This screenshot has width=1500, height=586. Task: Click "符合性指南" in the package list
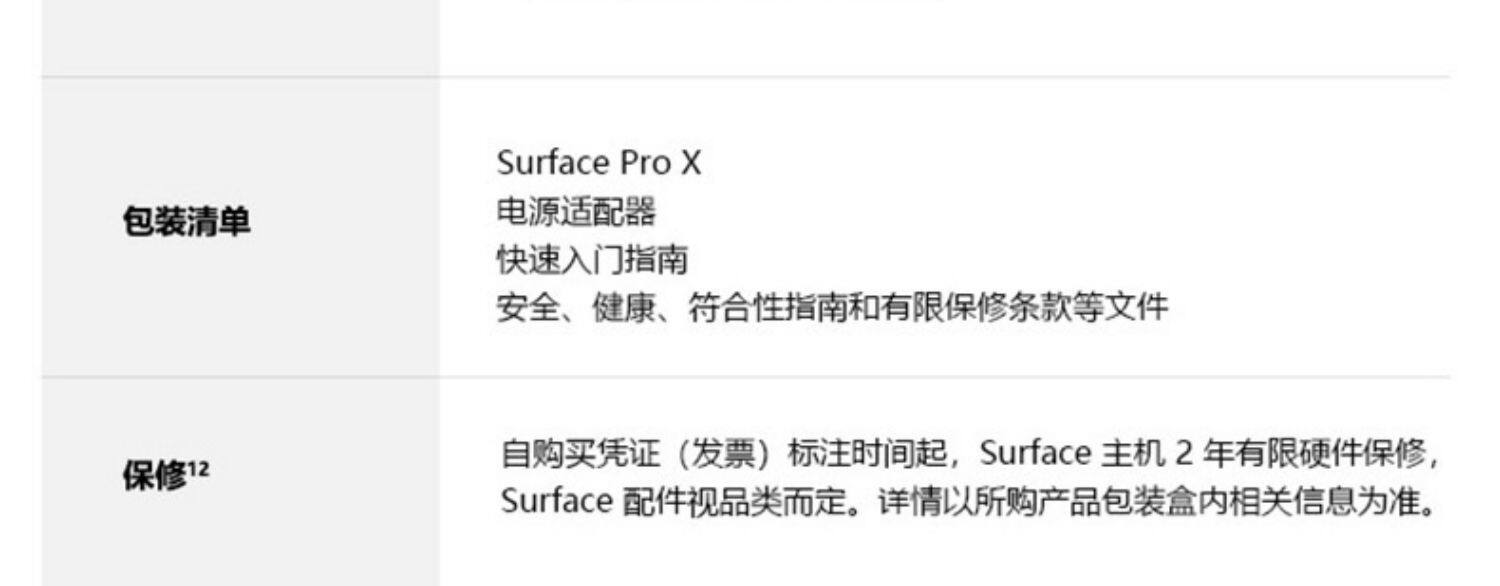[x=761, y=308]
